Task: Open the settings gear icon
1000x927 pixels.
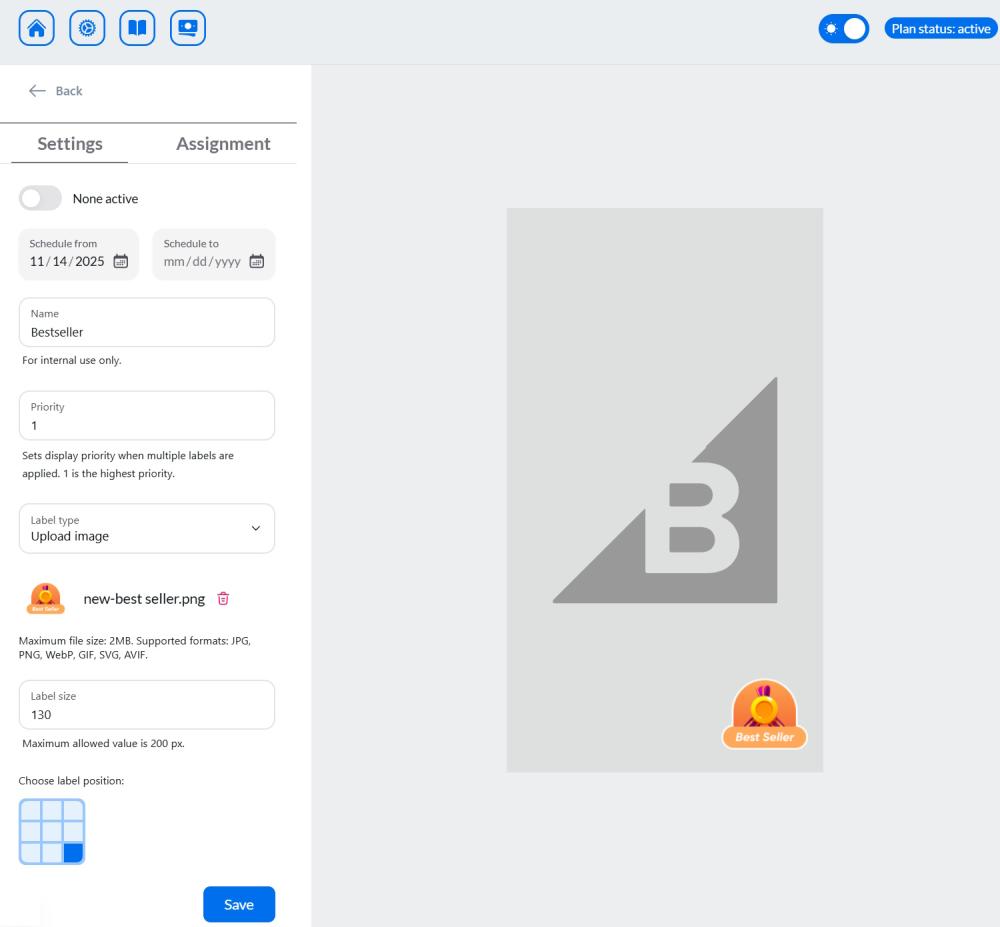Action: [87, 29]
